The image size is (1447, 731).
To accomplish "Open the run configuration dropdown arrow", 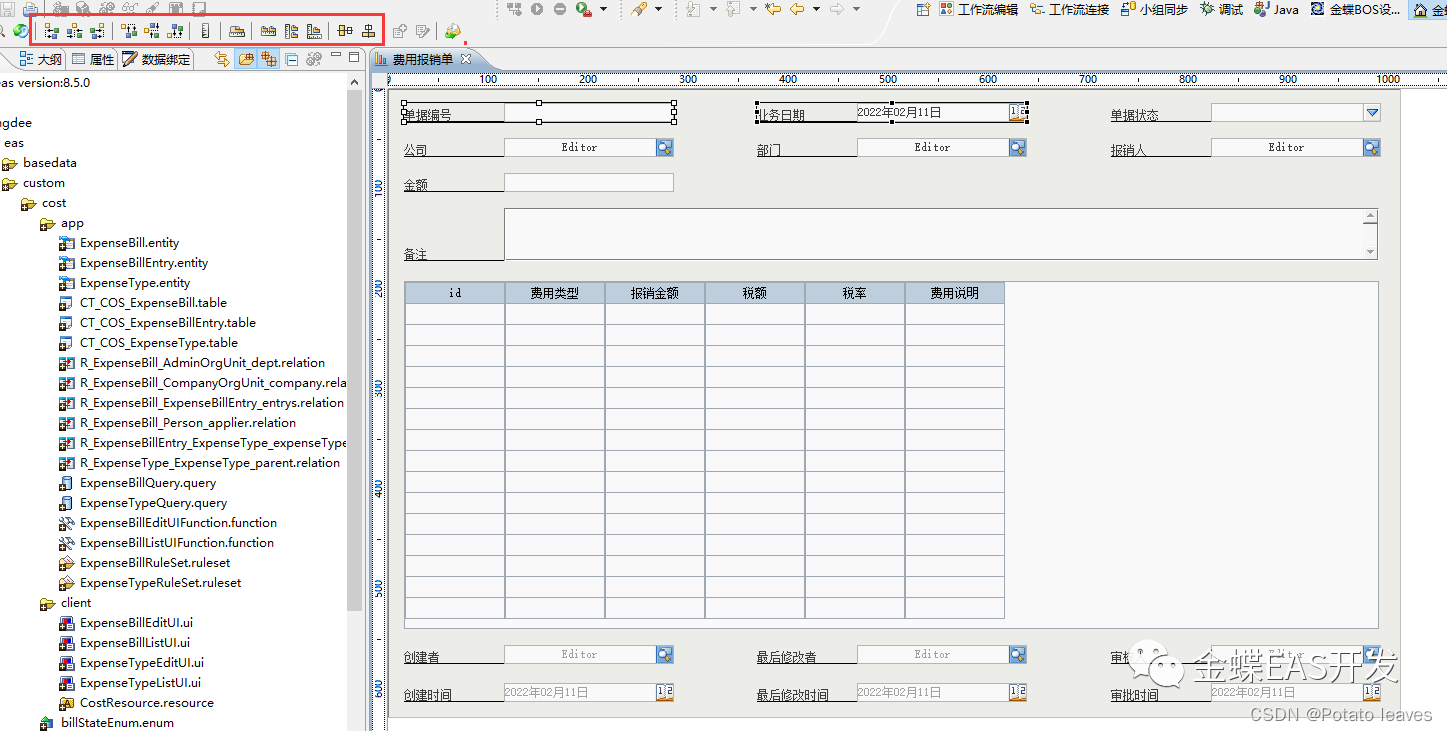I will point(603,9).
